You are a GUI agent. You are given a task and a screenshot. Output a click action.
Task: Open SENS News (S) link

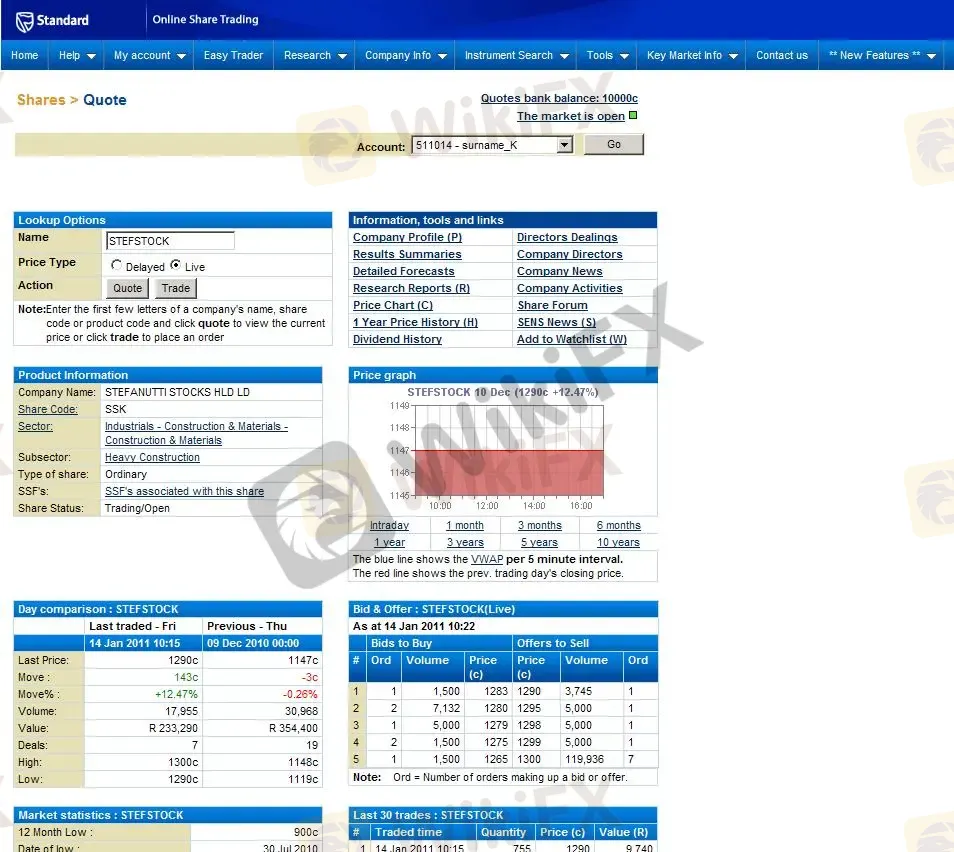[x=557, y=322]
